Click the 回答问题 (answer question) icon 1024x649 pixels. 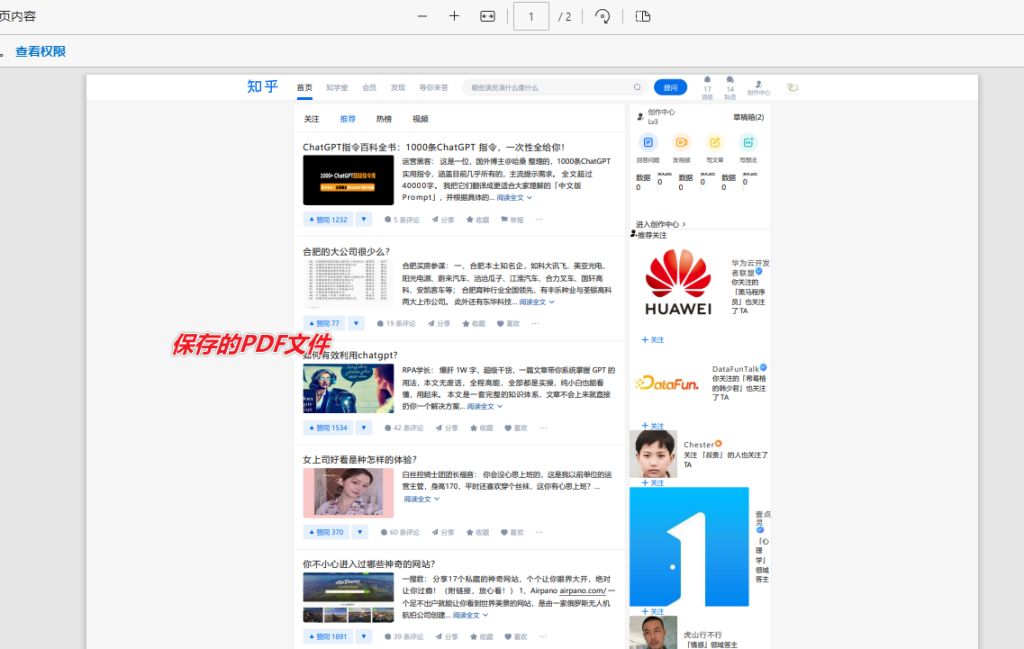[649, 142]
